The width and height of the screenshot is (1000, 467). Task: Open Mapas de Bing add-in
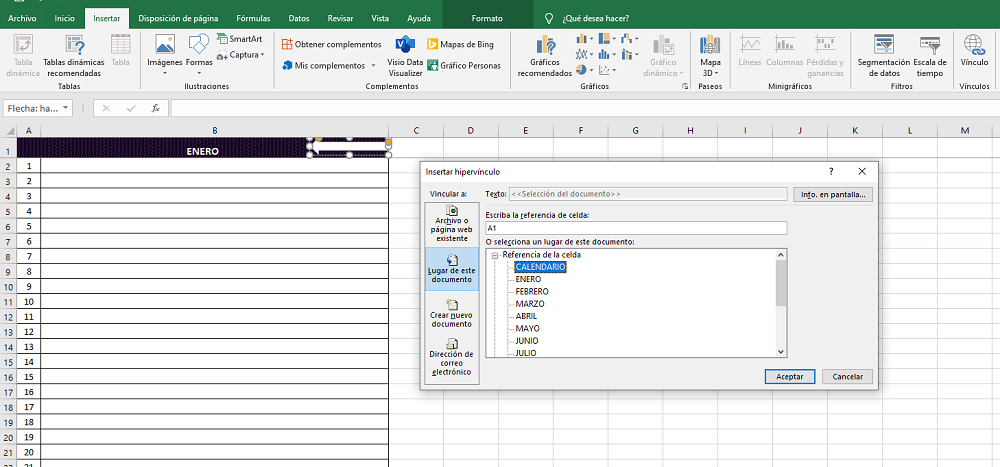pos(460,44)
